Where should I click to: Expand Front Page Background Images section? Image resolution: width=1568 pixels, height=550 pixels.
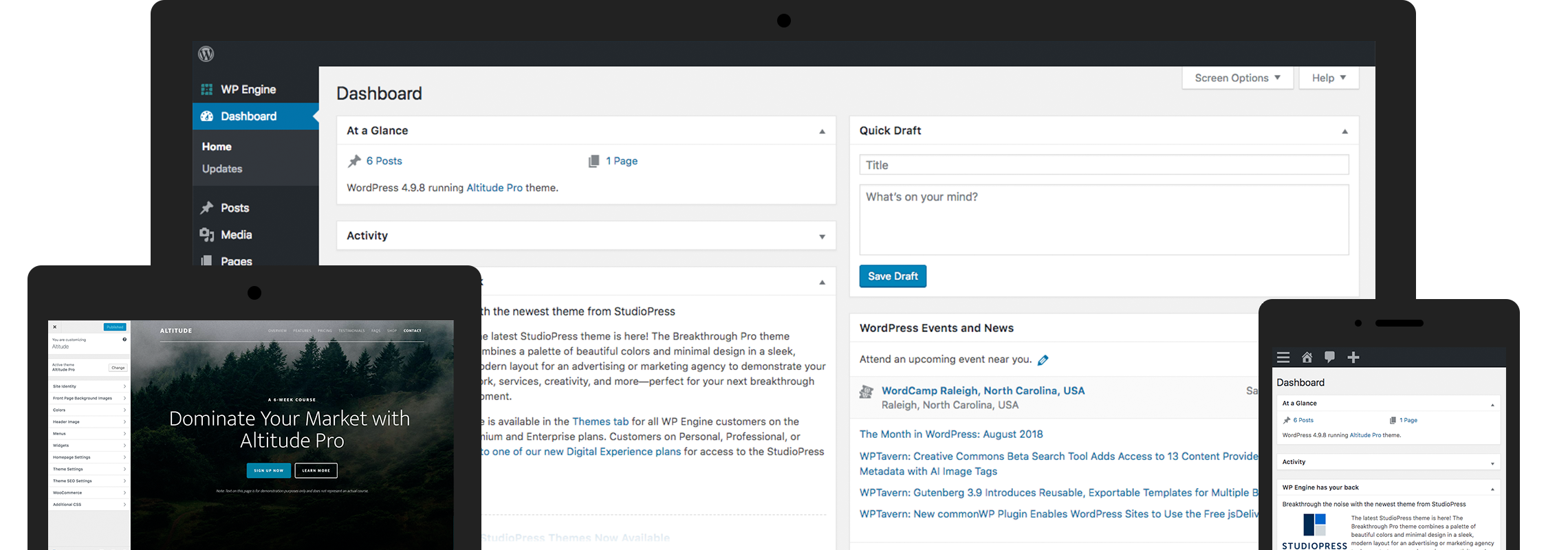(89, 398)
